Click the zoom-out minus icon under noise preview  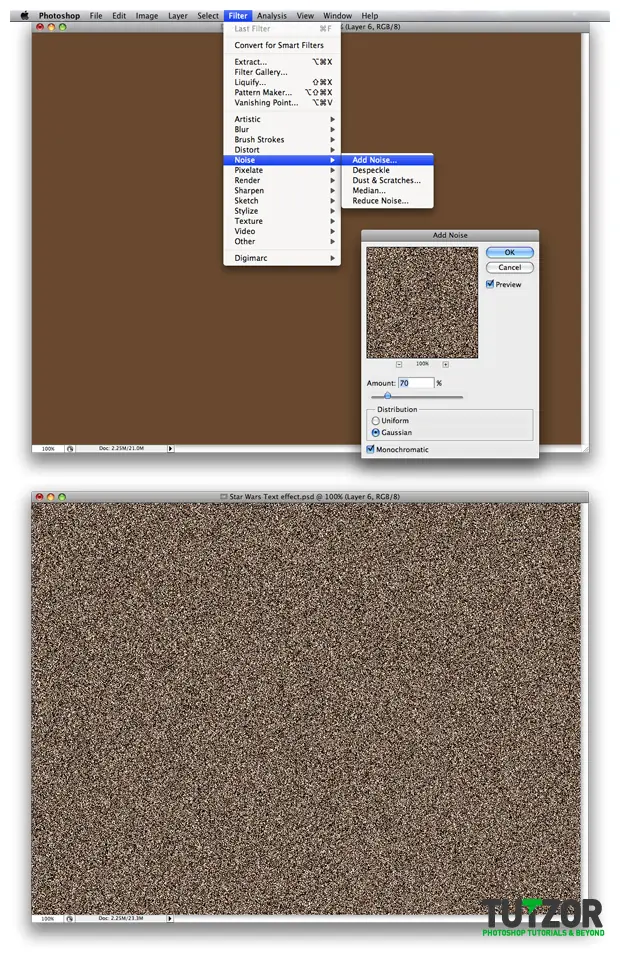[x=399, y=364]
